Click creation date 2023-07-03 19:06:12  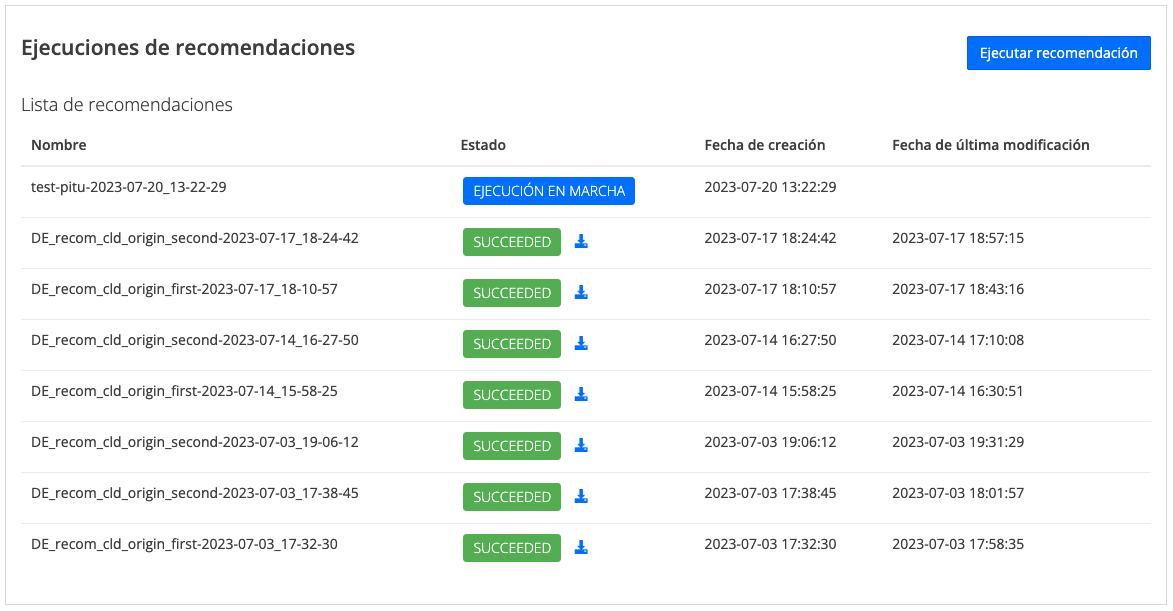click(770, 442)
